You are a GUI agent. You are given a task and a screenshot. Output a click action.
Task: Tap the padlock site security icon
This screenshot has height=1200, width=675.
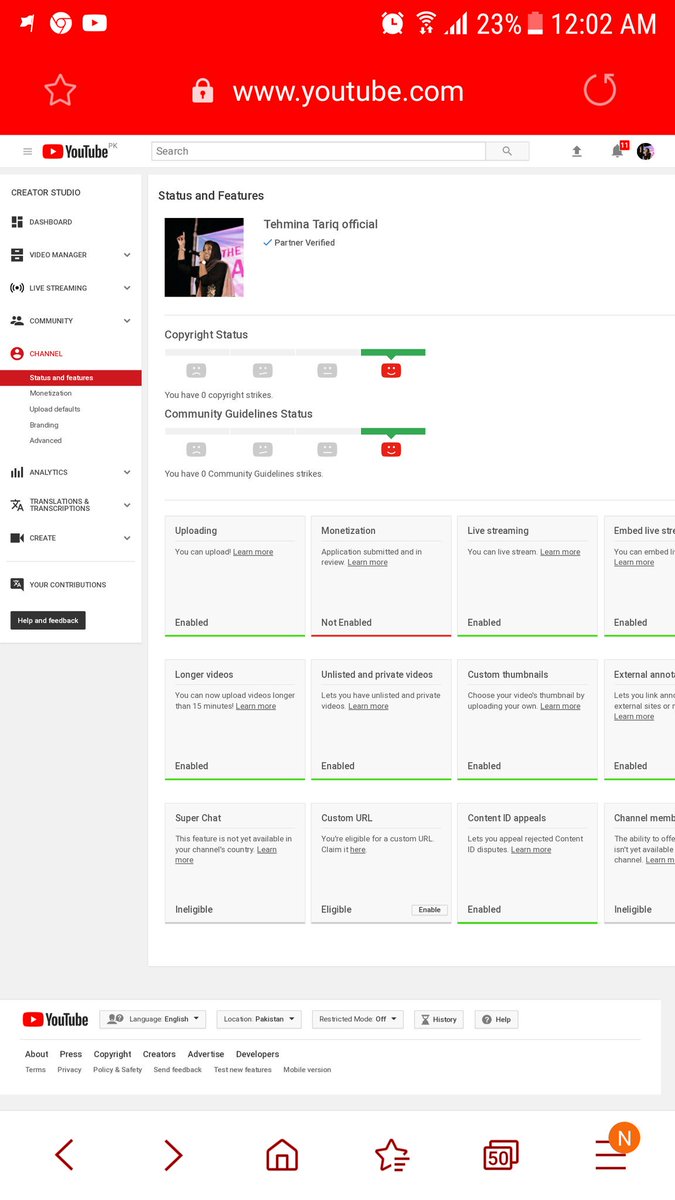click(x=203, y=91)
